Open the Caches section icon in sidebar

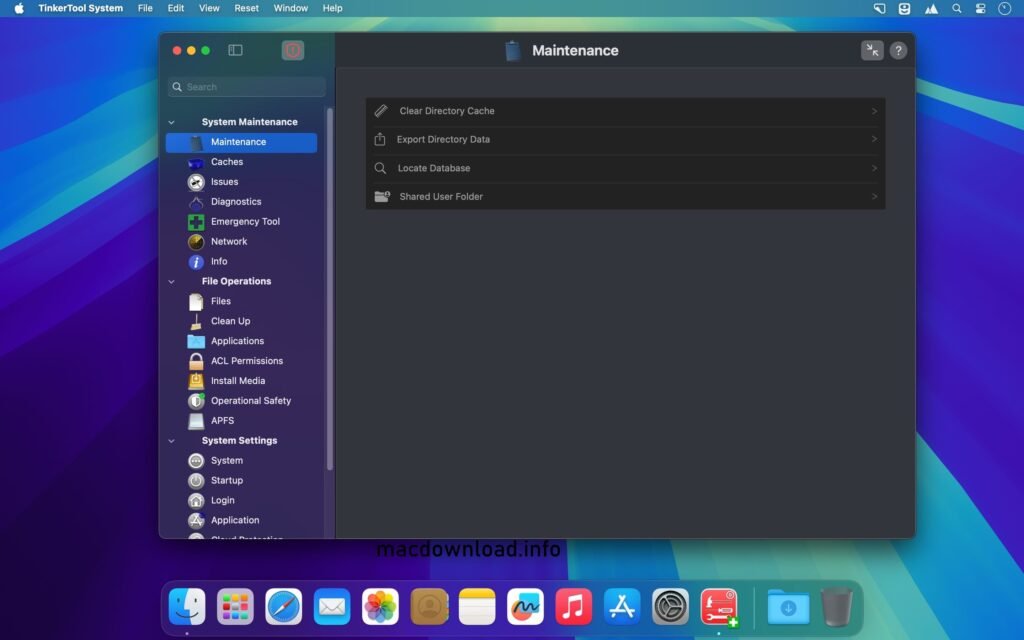coord(198,161)
